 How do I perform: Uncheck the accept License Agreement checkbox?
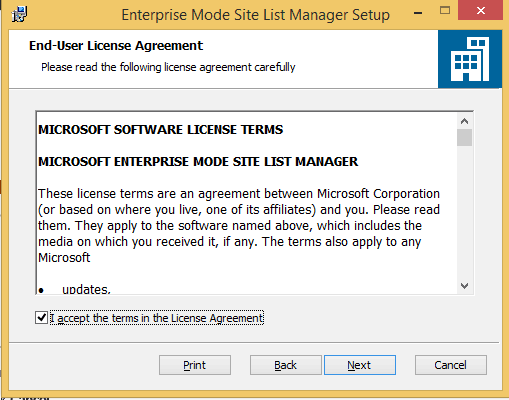41,318
